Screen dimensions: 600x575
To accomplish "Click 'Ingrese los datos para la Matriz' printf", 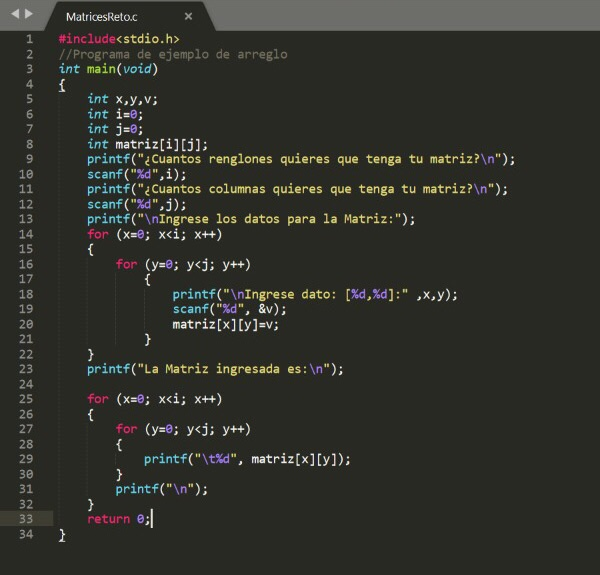I will coord(251,219).
